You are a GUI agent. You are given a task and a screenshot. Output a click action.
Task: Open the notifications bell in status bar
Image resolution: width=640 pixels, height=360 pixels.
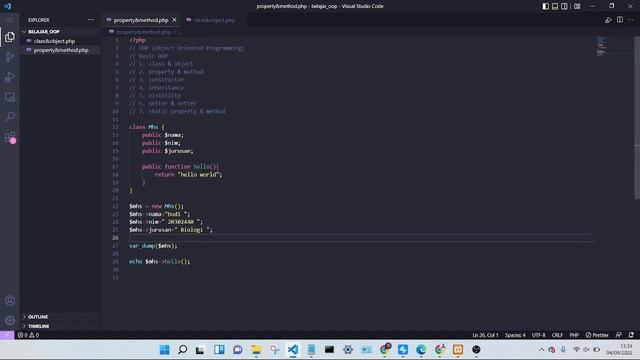coord(631,335)
